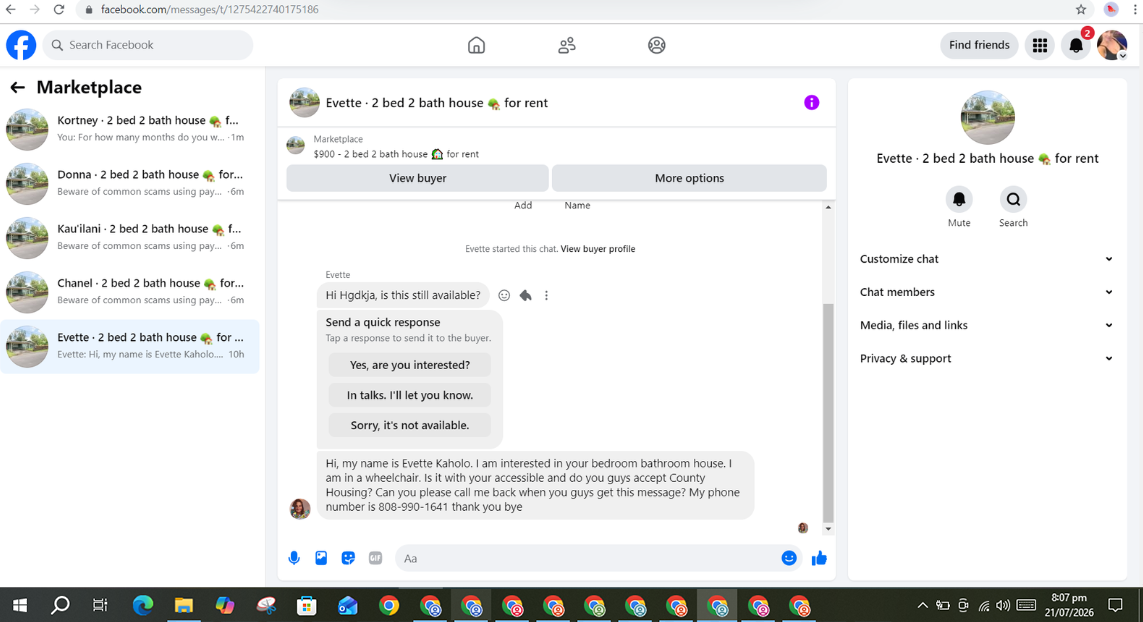Click the More options button
The image size is (1143, 622).
[689, 178]
